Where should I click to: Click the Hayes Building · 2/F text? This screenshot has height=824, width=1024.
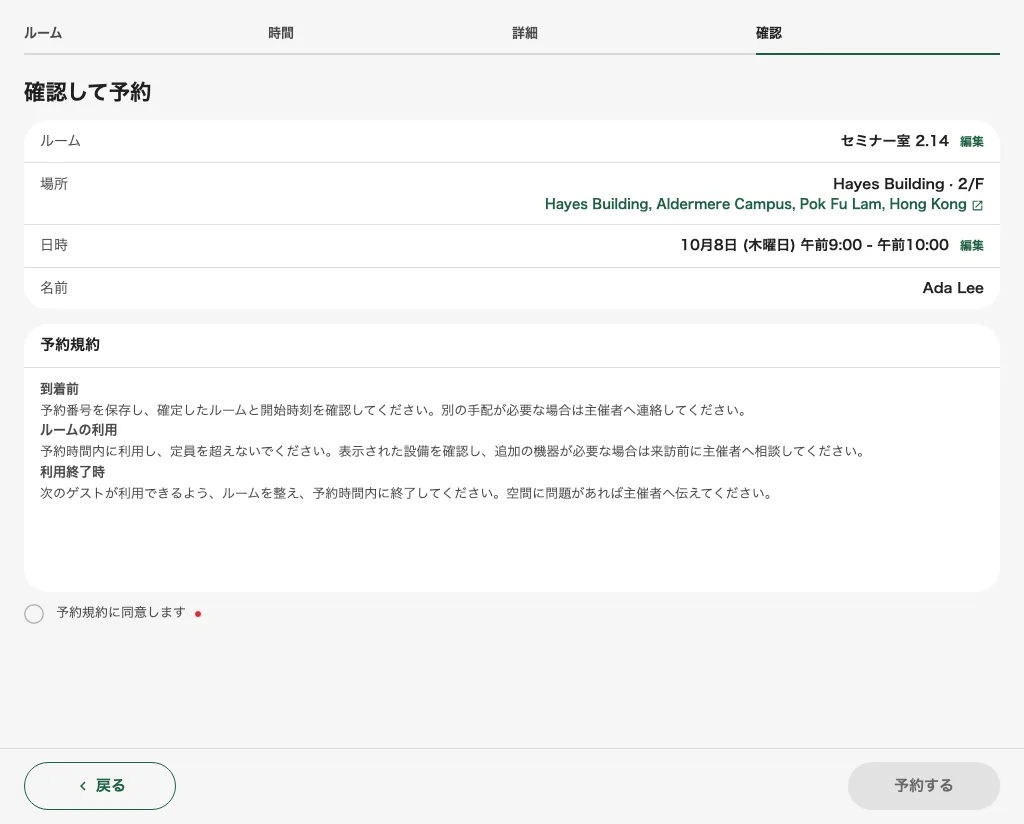click(x=908, y=184)
